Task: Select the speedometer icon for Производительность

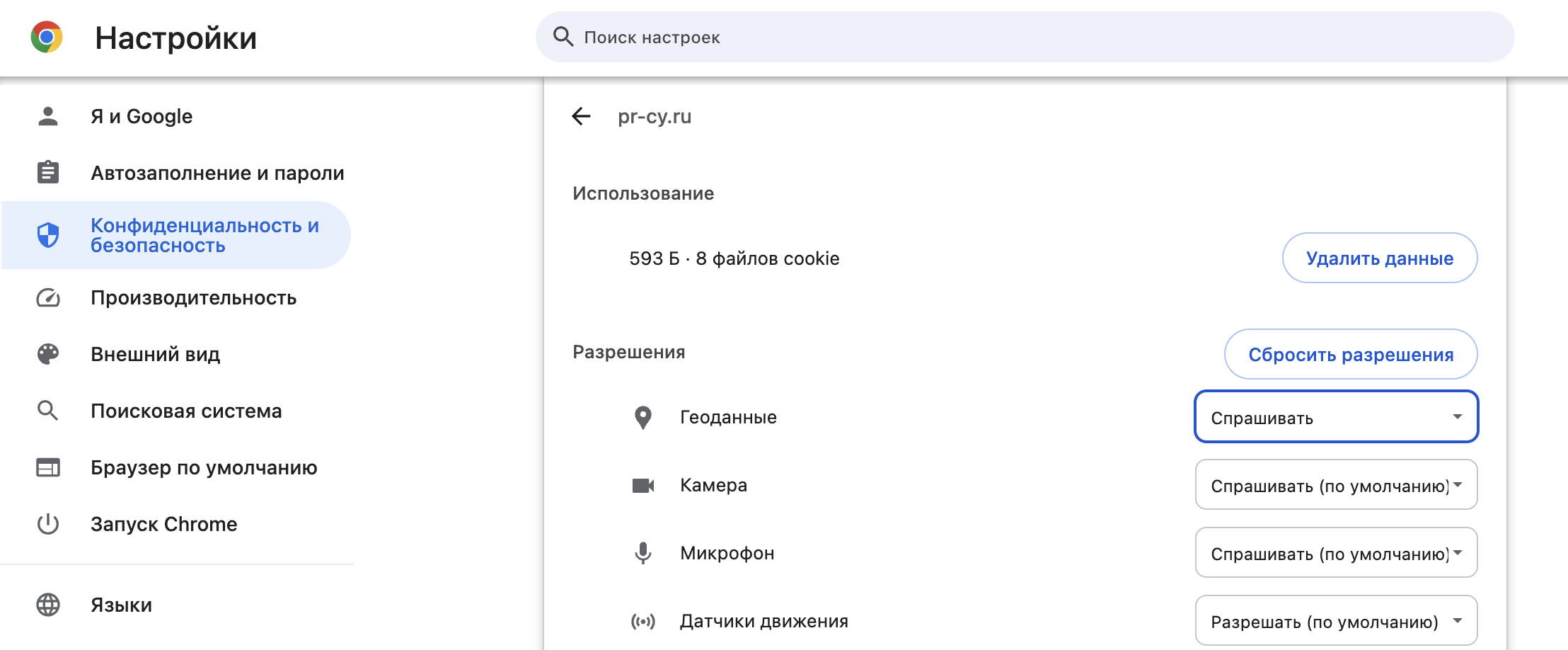Action: coord(47,298)
